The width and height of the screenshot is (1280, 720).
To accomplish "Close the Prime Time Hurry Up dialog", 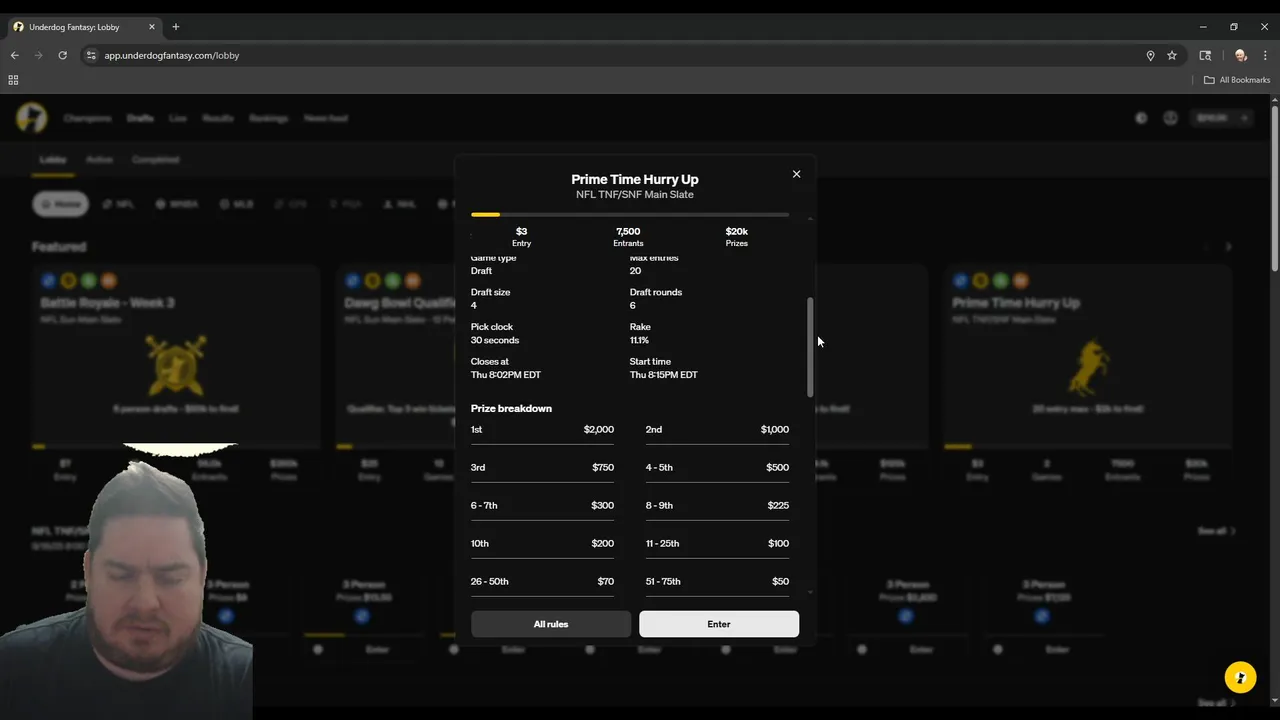I will [796, 174].
